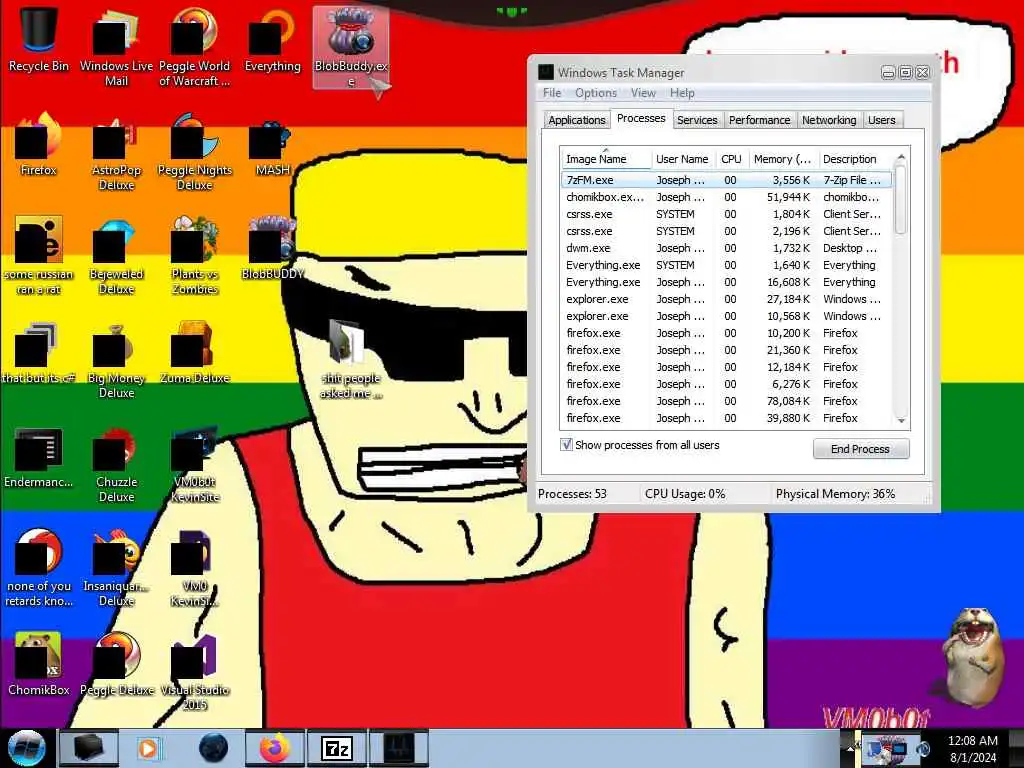Image resolution: width=1024 pixels, height=768 pixels.
Task: Sort processes by Memory column
Action: [782, 159]
